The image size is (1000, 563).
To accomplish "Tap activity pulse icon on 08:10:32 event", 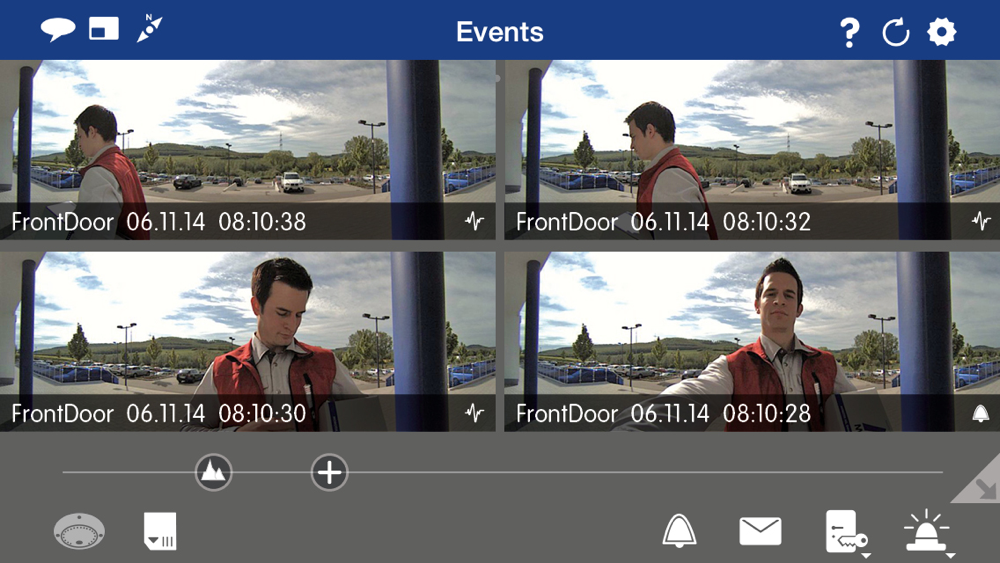I will point(981,221).
